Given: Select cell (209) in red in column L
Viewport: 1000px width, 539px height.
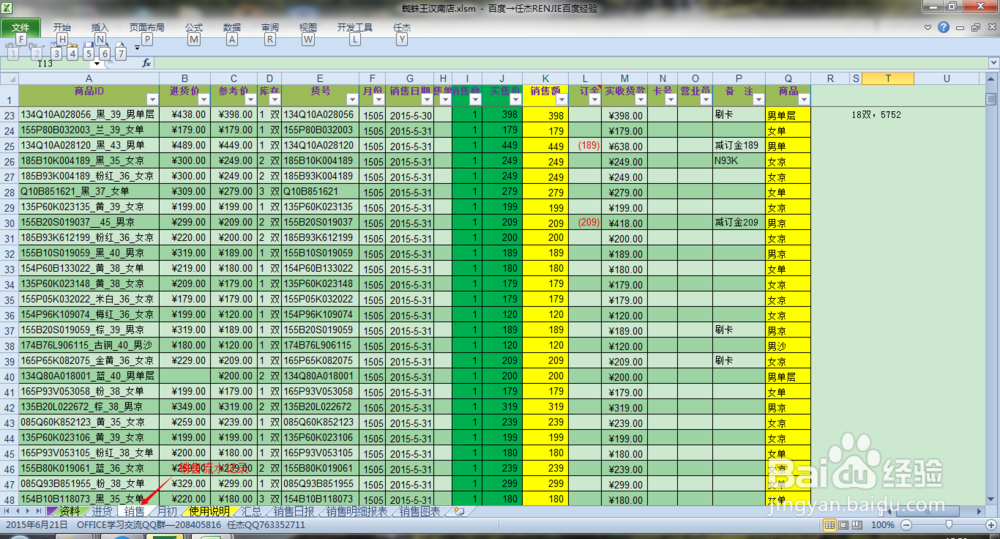Looking at the screenshot, I should [585, 223].
